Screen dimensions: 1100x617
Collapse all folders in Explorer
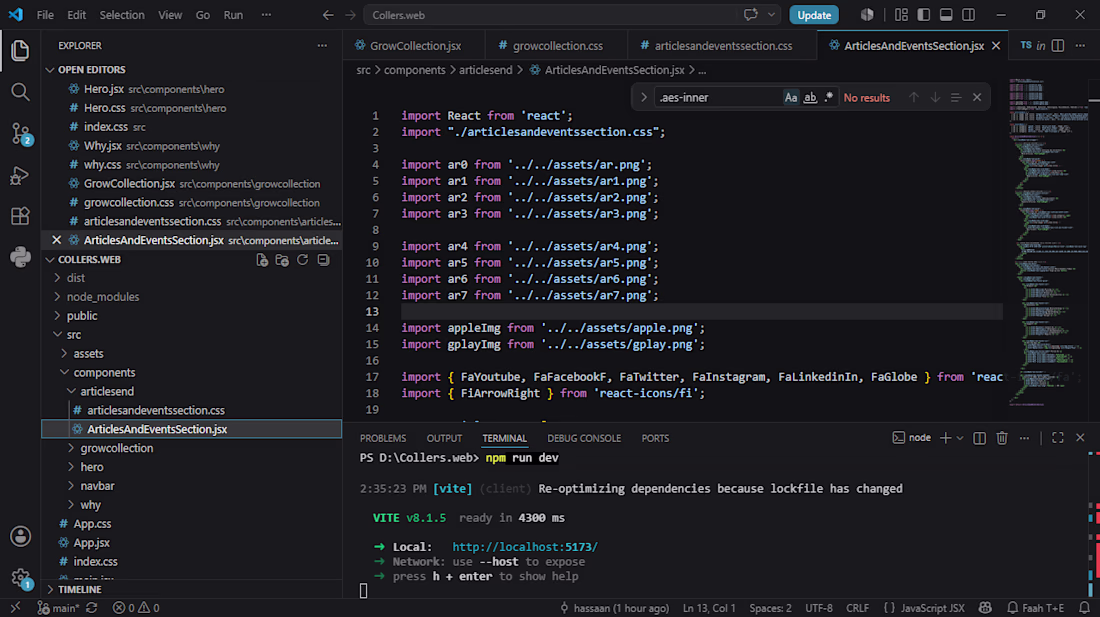point(323,260)
